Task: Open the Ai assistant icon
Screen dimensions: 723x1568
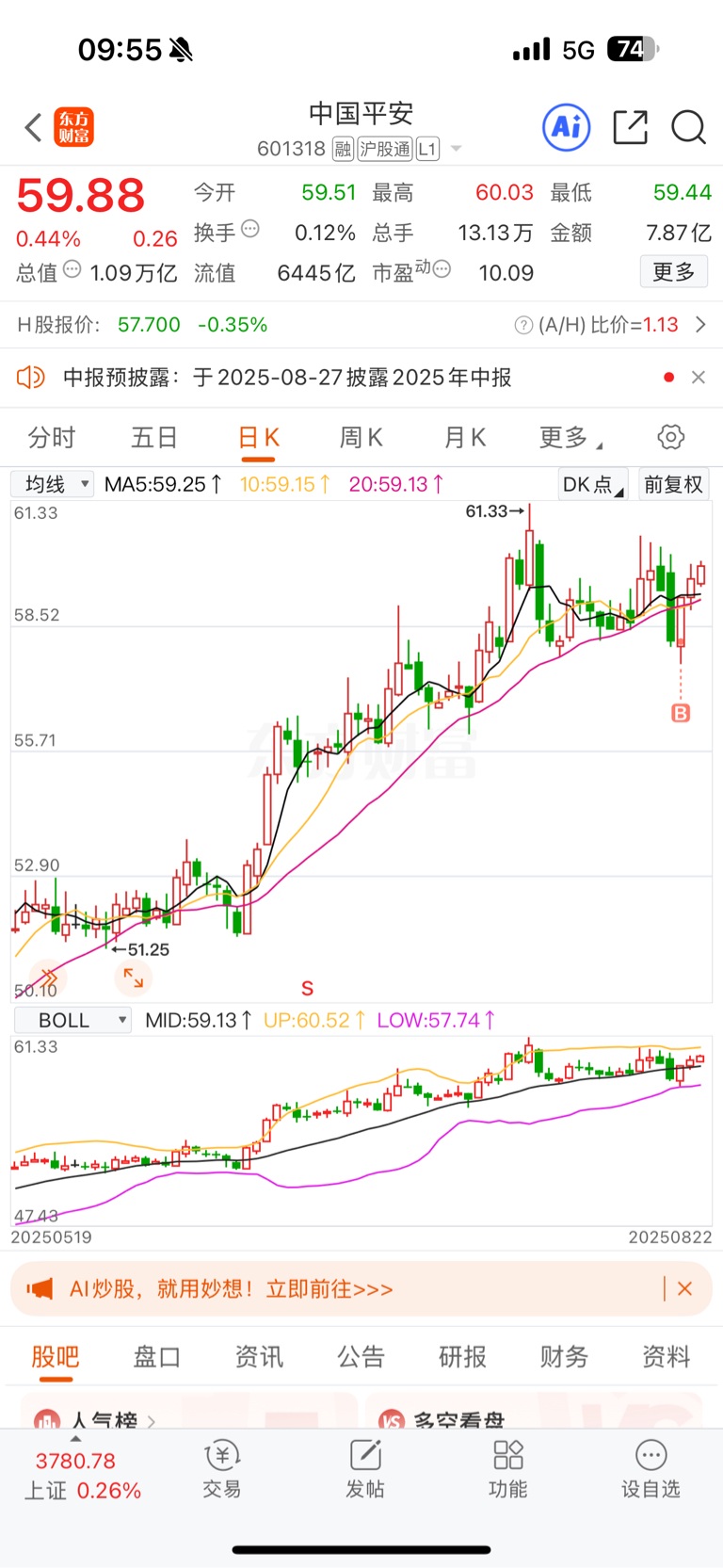Action: [x=567, y=127]
